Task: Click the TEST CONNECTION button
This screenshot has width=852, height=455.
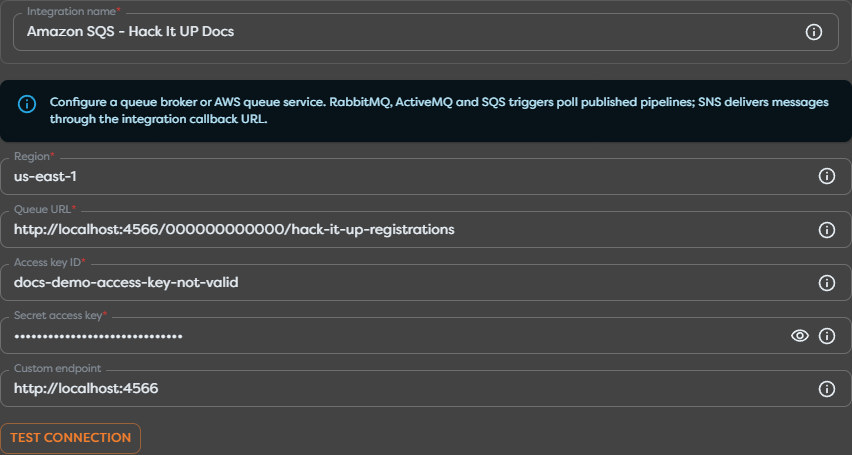Action: tap(71, 438)
